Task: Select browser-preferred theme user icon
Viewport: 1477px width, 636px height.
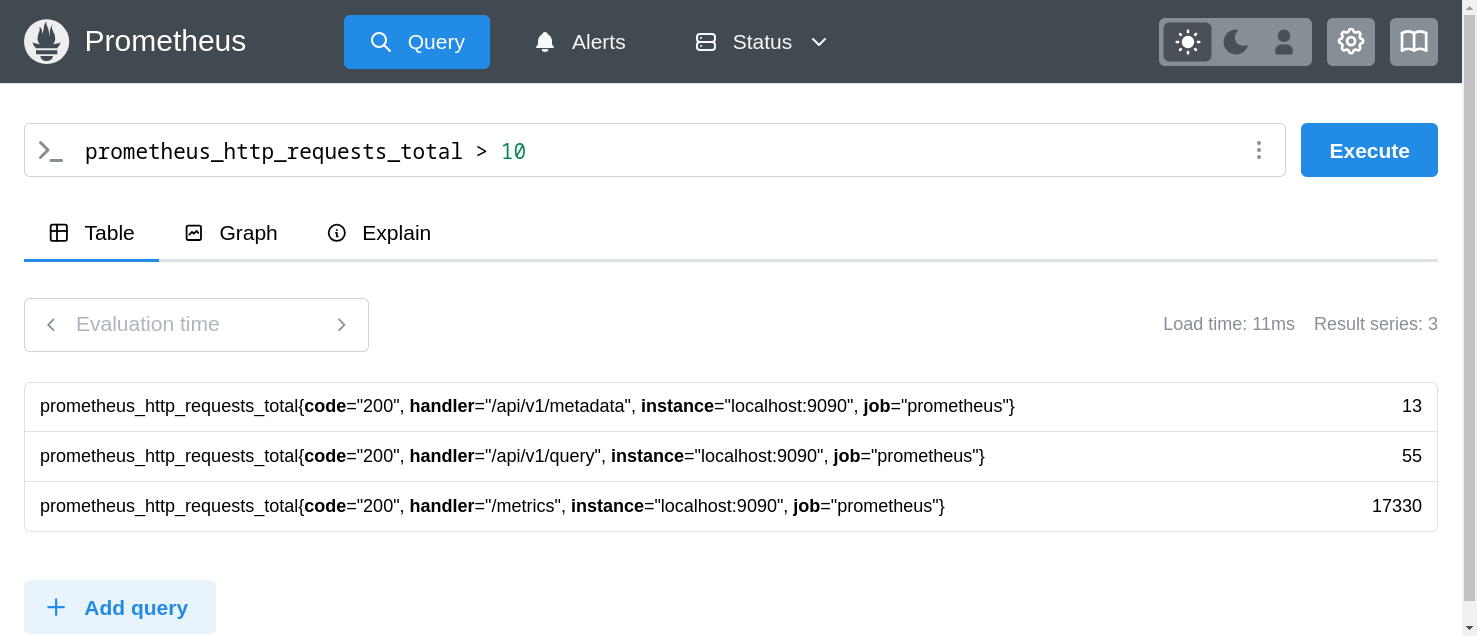Action: [1284, 42]
